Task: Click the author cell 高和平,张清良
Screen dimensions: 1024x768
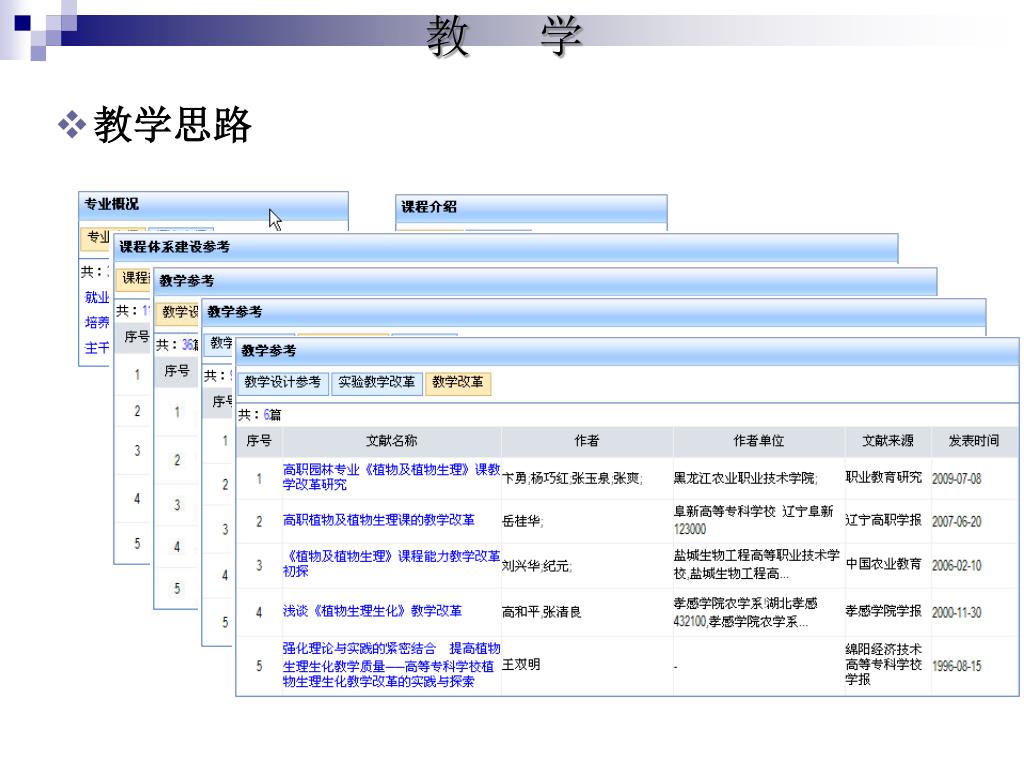Action: click(541, 612)
